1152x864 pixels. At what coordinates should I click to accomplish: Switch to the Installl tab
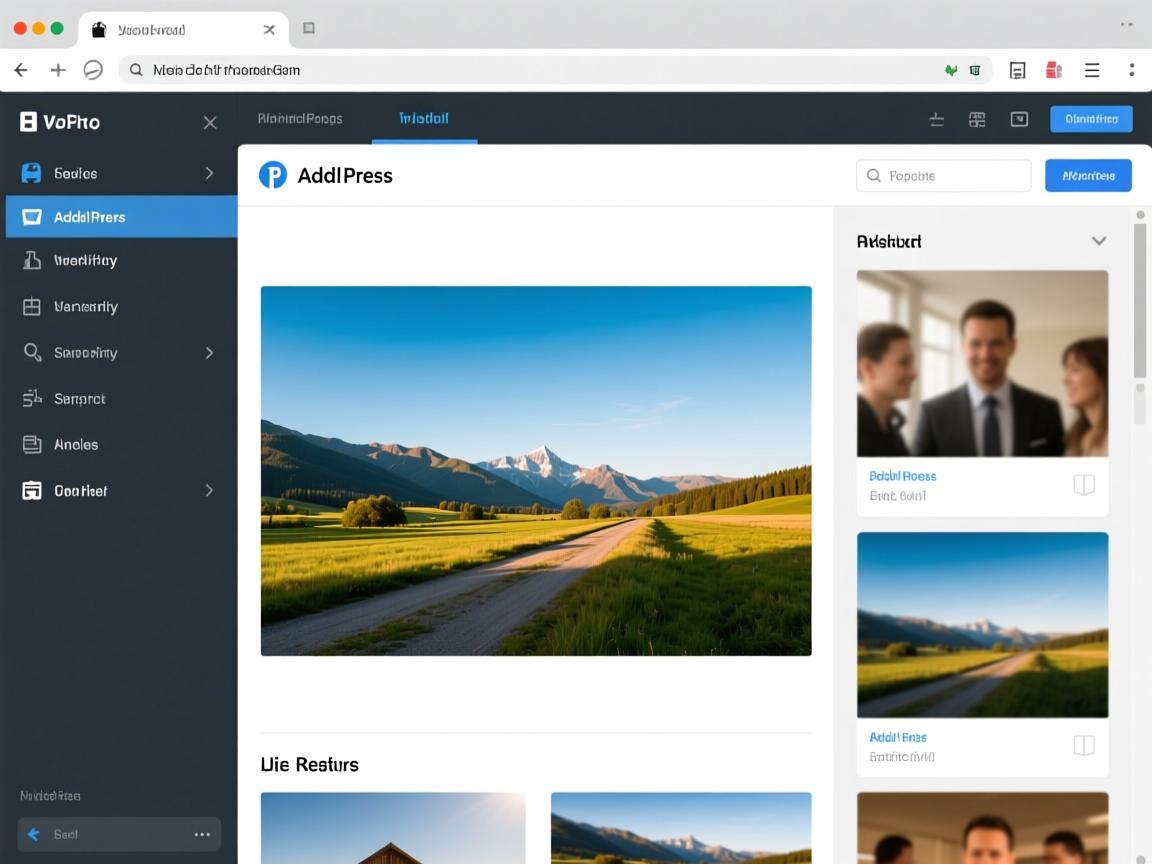pos(424,118)
